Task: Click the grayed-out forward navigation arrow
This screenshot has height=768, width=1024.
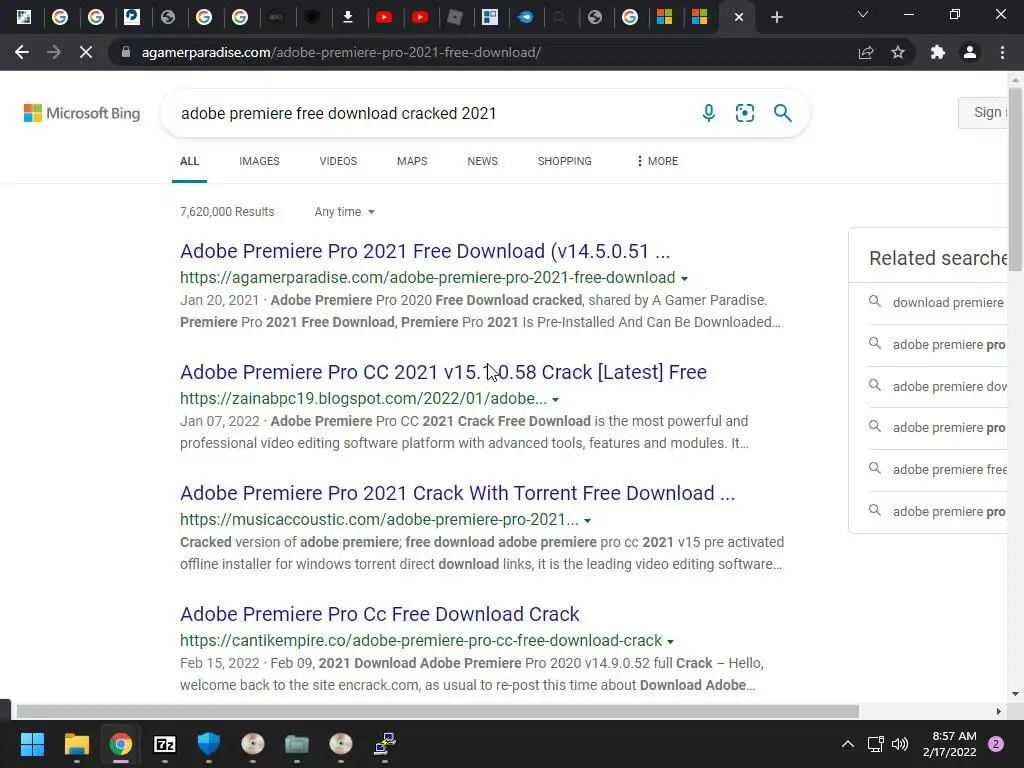Action: [54, 52]
